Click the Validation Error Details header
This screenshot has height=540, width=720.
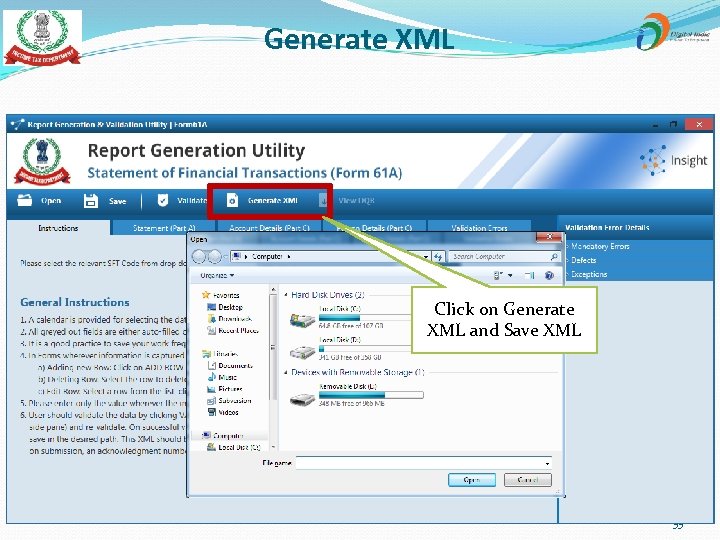click(x=607, y=228)
